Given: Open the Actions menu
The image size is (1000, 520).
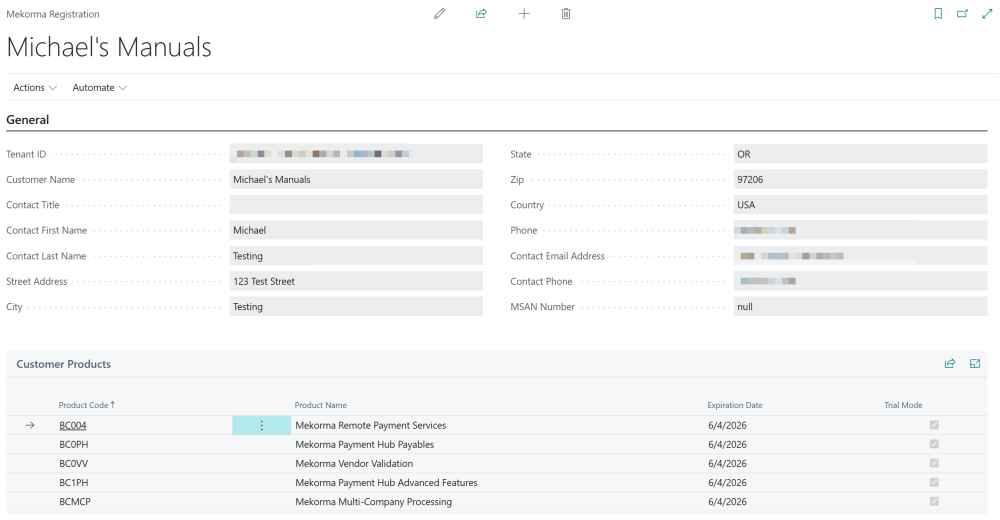Looking at the screenshot, I should pyautogui.click(x=35, y=87).
